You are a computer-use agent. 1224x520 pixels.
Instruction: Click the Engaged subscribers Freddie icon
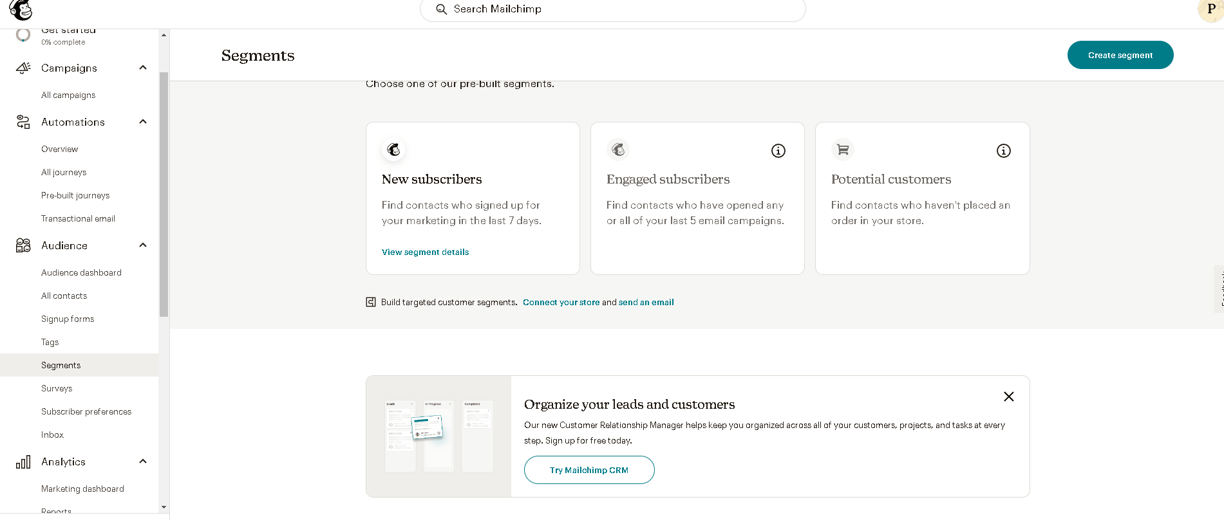(x=619, y=150)
